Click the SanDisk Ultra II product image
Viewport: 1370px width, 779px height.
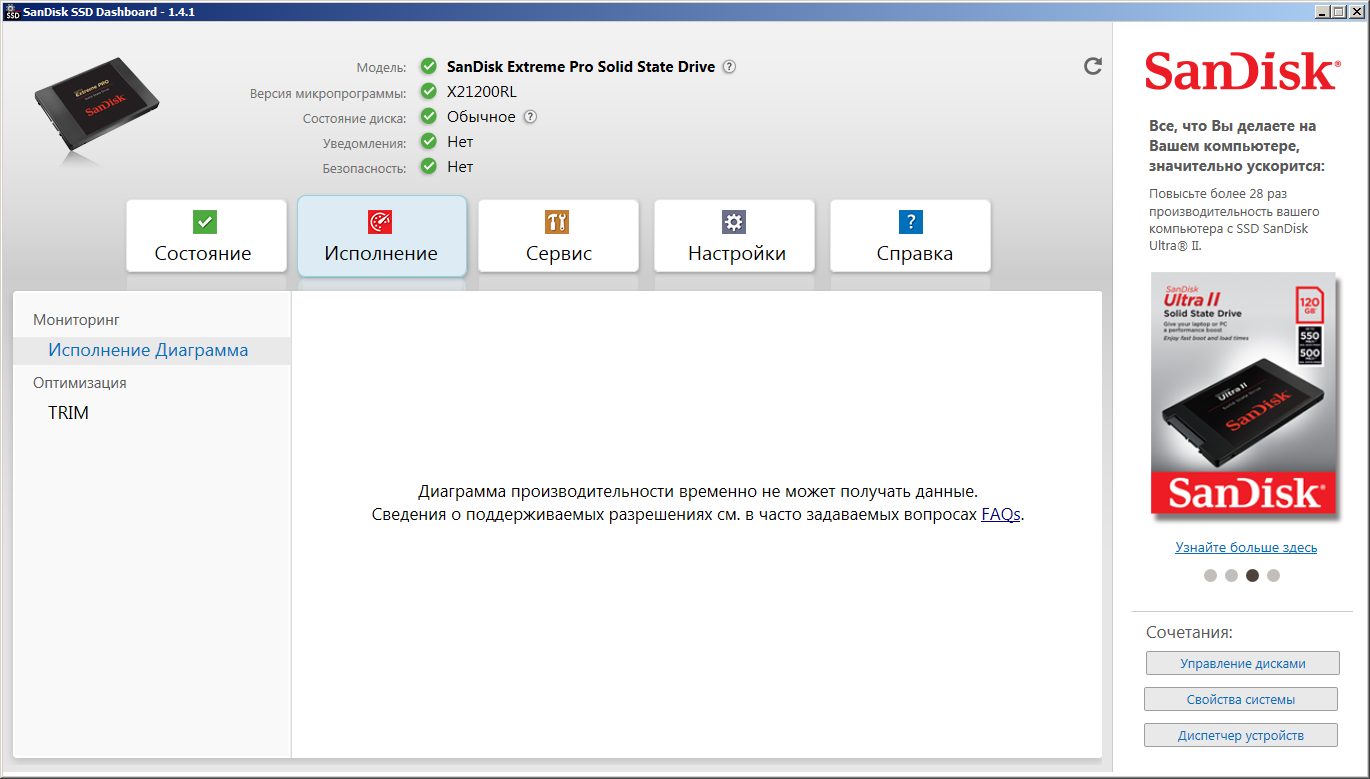pyautogui.click(x=1245, y=396)
